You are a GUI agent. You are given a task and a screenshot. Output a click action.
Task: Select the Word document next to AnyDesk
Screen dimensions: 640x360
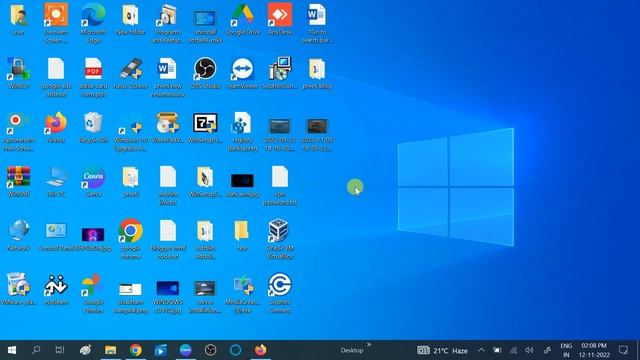point(317,22)
